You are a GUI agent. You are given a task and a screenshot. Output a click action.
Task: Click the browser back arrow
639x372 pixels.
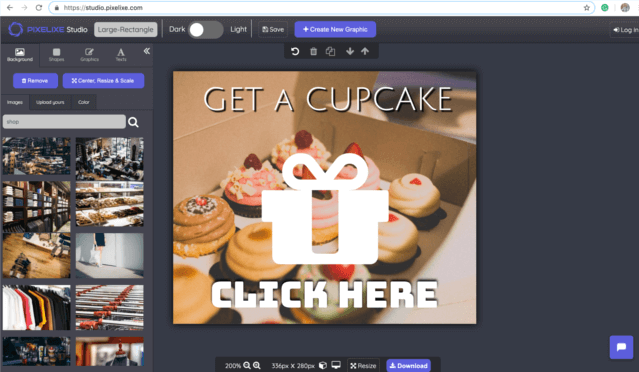coord(10,7)
